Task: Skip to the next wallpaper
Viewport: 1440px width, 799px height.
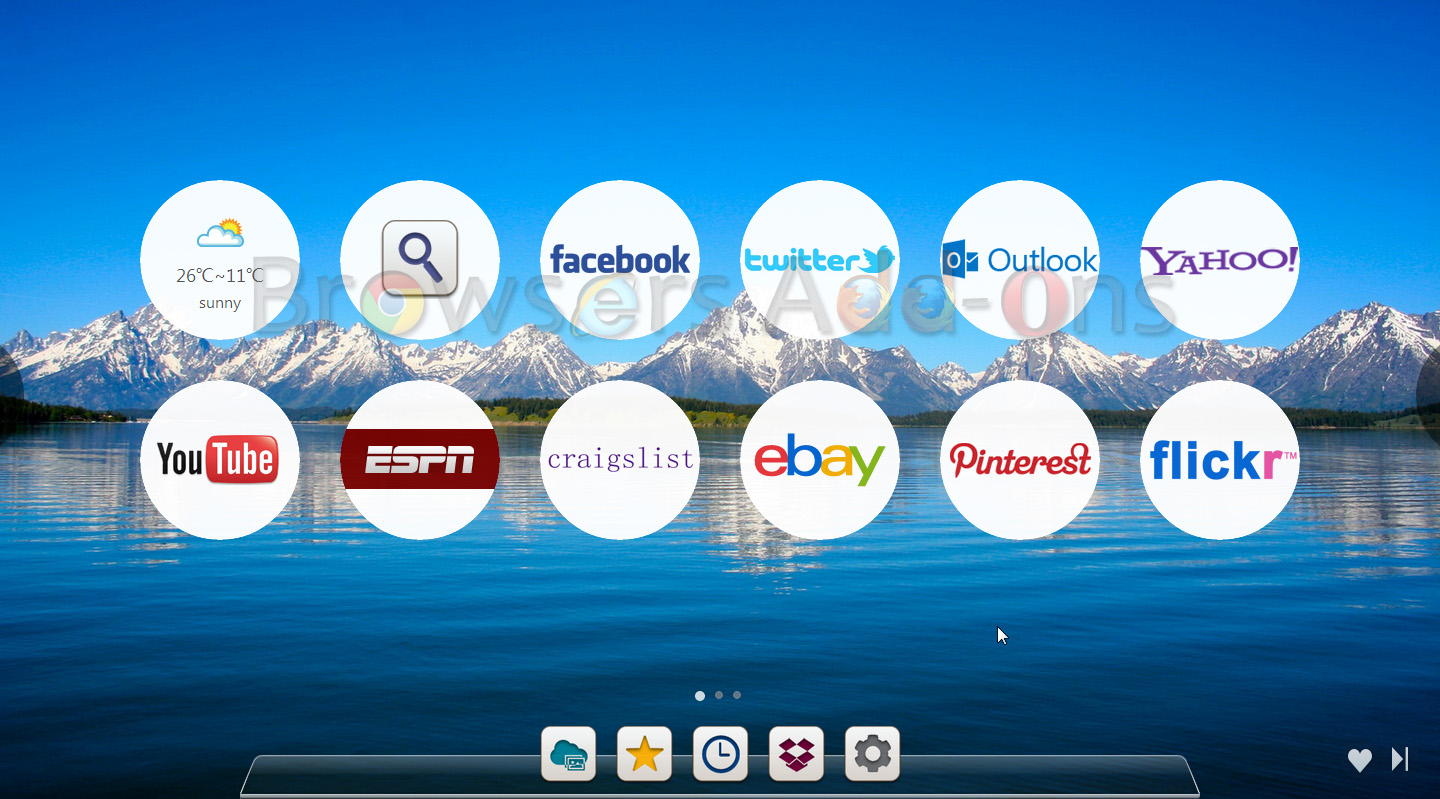Action: pyautogui.click(x=1399, y=760)
